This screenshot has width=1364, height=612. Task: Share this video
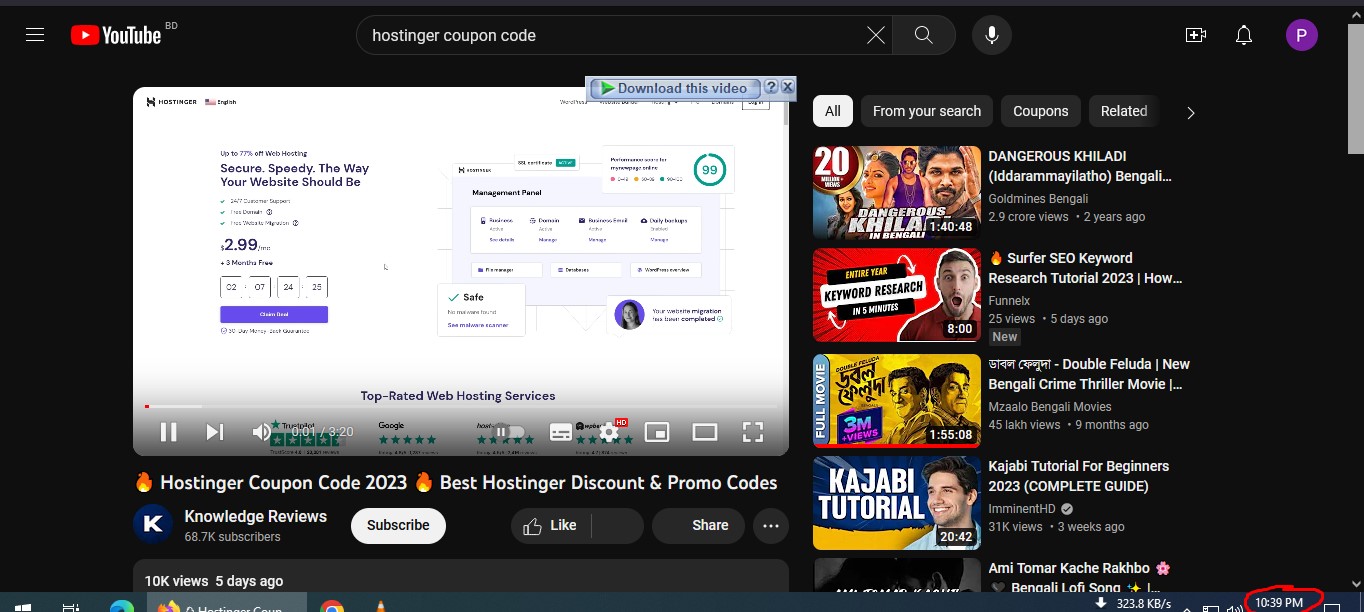click(698, 525)
